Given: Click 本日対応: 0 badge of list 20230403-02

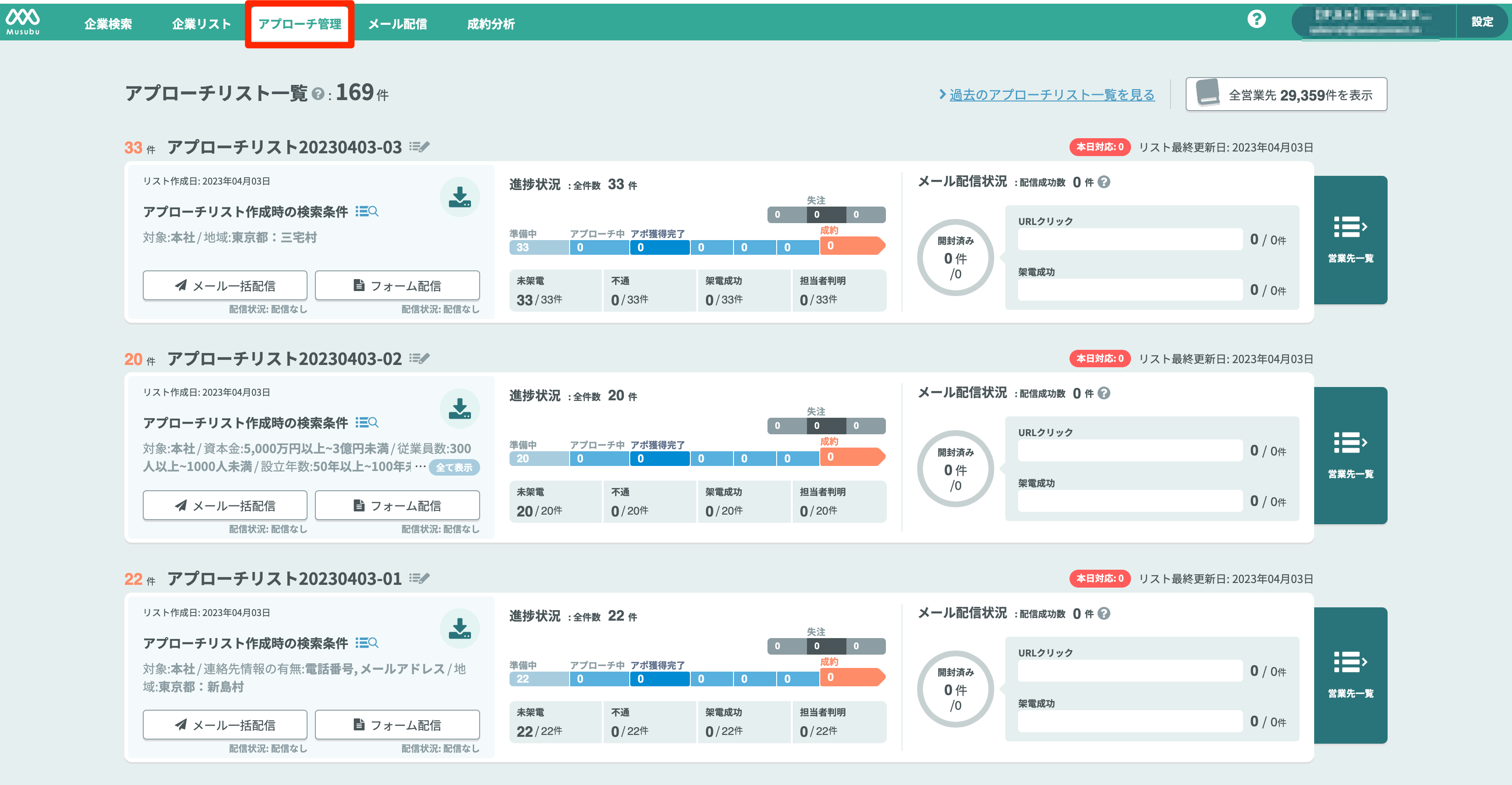Looking at the screenshot, I should coord(1099,358).
